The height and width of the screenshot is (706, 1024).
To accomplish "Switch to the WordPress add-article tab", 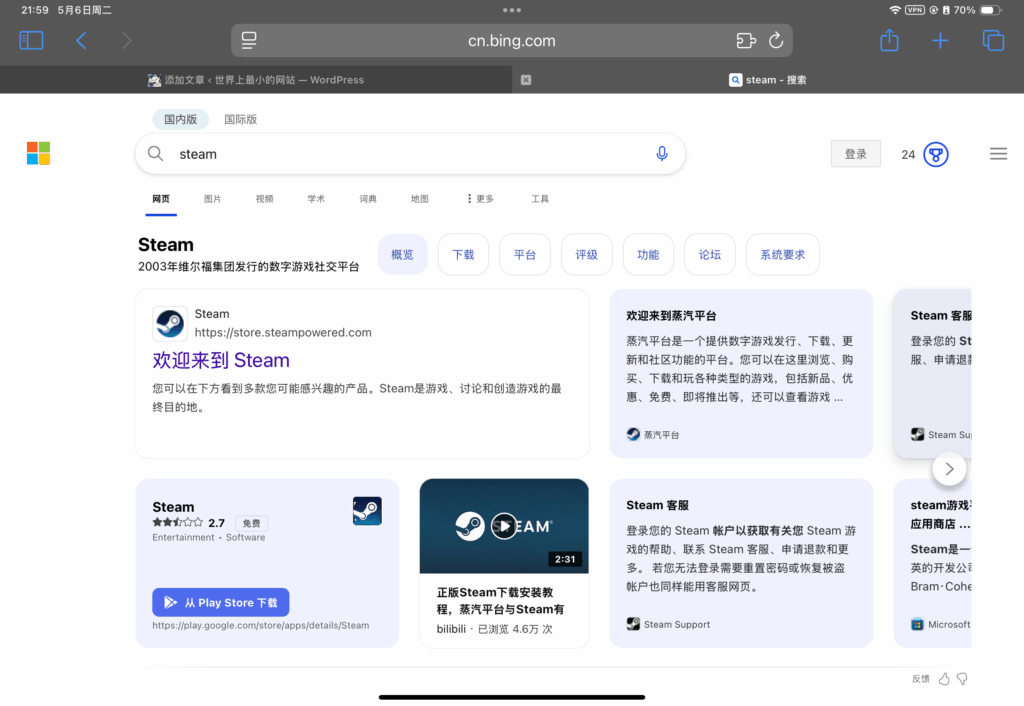I will [256, 80].
